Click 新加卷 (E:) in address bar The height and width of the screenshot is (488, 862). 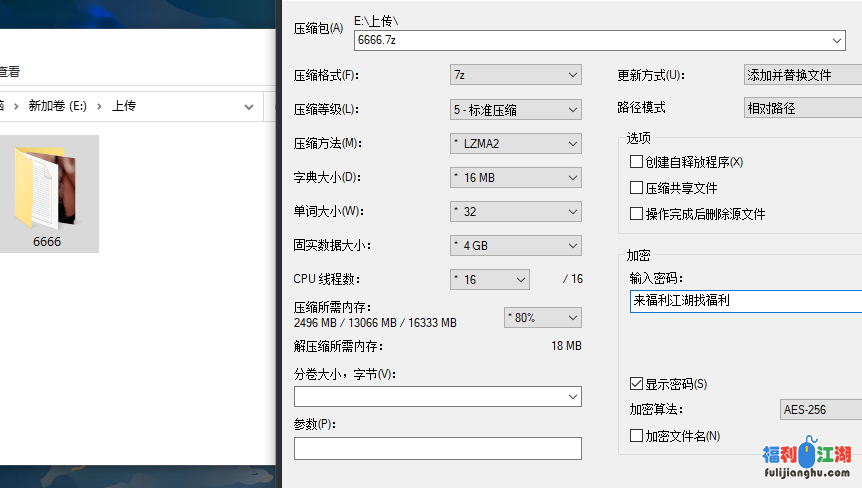(59, 106)
